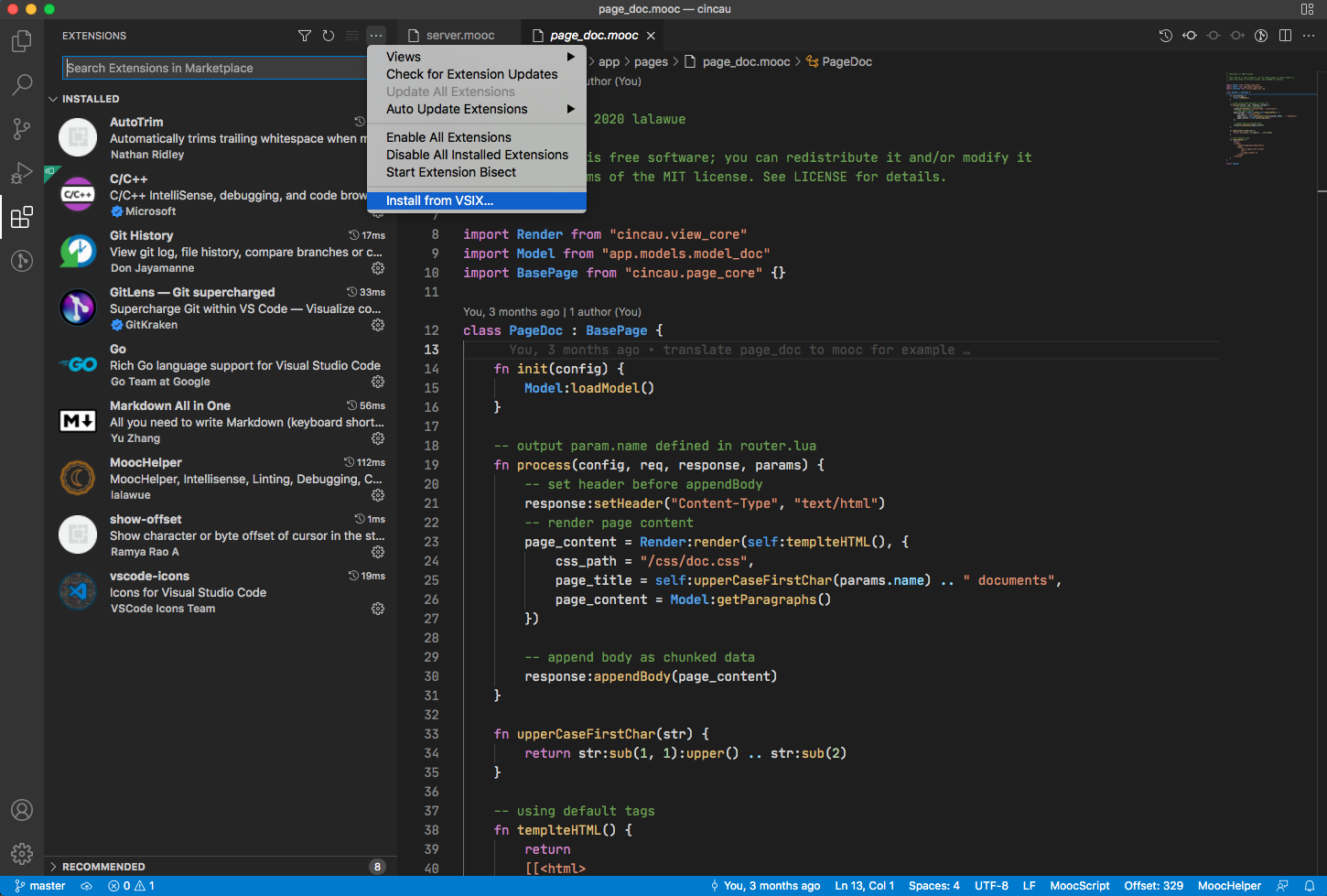Open Markdown All in One gear menu
The height and width of the screenshot is (896, 1327).
pyautogui.click(x=378, y=438)
